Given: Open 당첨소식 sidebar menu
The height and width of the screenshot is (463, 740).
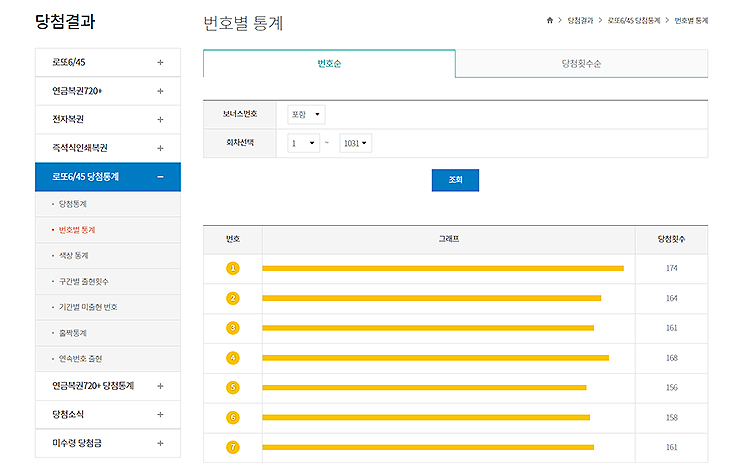Looking at the screenshot, I should [x=108, y=414].
